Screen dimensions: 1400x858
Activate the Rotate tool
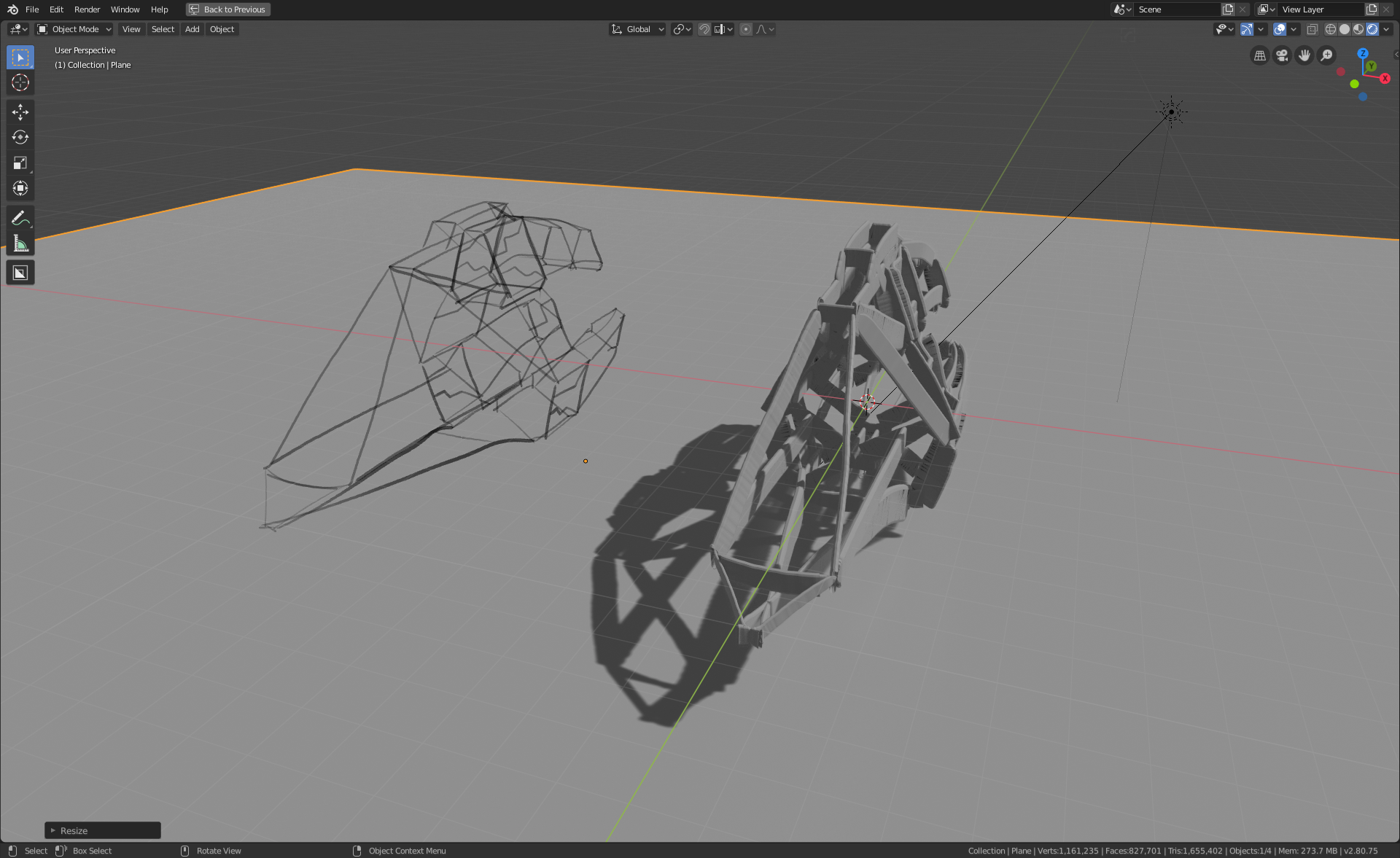click(20, 137)
